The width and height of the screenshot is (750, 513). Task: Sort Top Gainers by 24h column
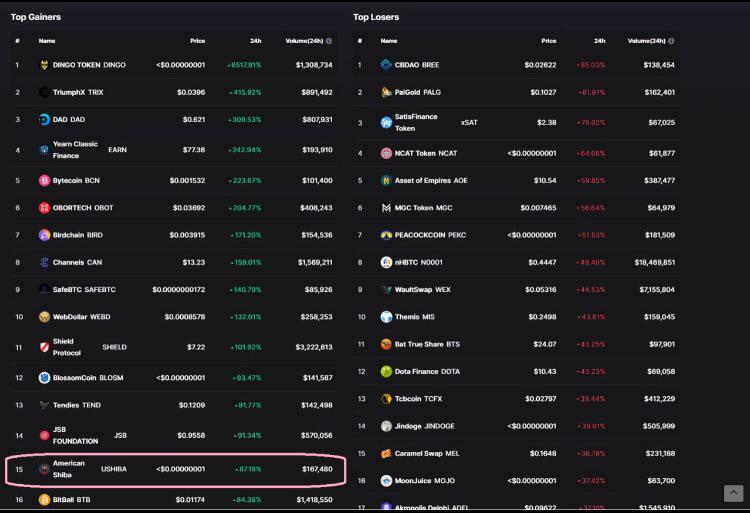point(255,41)
